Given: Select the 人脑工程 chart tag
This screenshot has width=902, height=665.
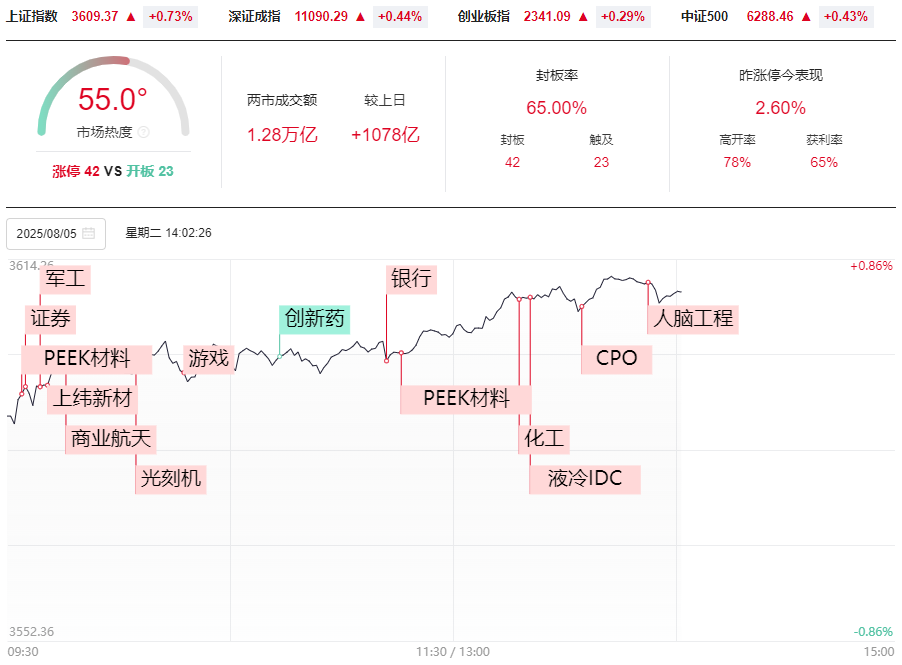Looking at the screenshot, I should [692, 319].
